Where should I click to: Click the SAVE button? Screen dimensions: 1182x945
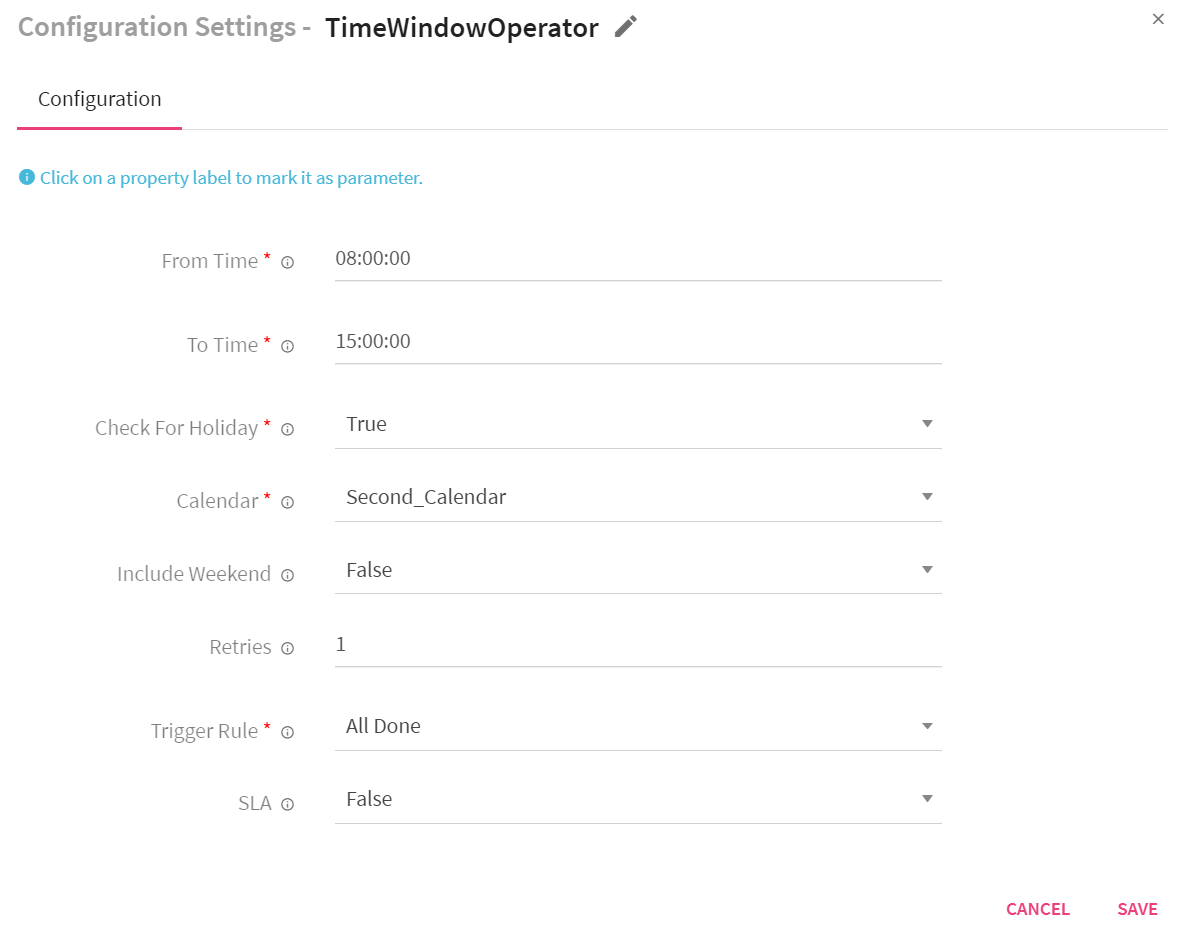pos(1137,909)
